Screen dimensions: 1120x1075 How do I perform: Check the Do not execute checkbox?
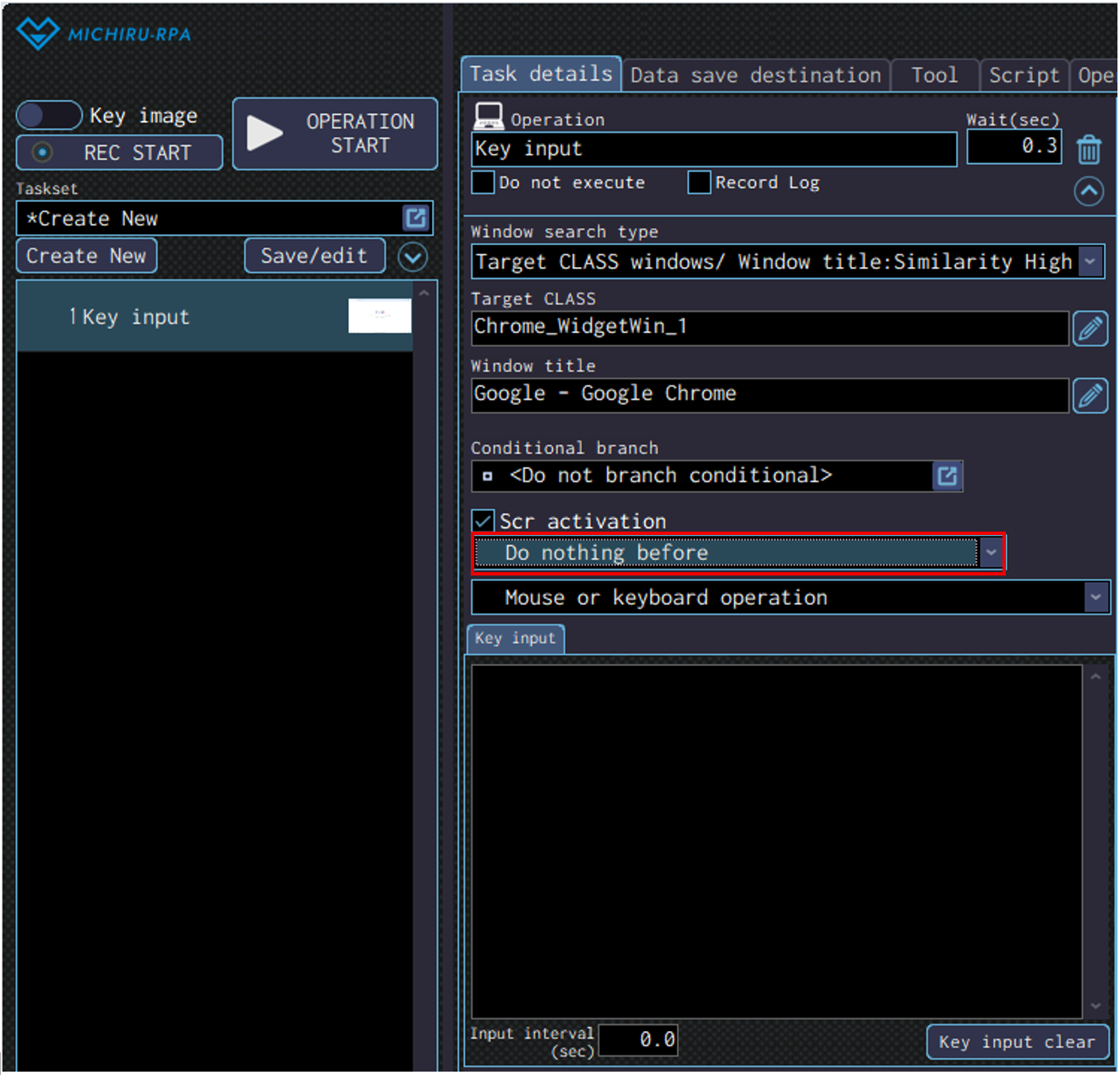[483, 183]
